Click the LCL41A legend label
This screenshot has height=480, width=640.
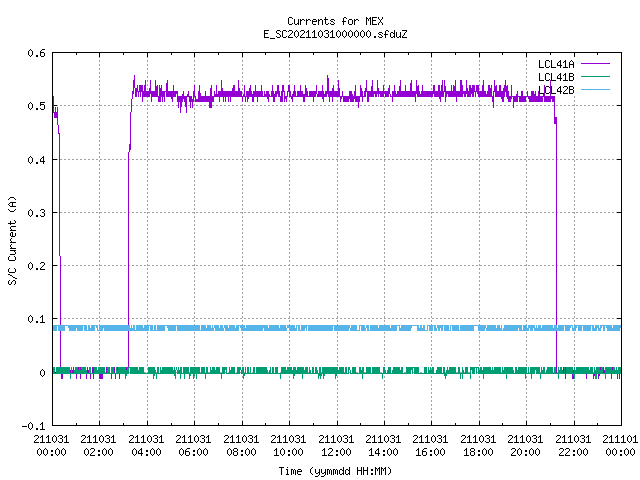pyautogui.click(x=556, y=64)
